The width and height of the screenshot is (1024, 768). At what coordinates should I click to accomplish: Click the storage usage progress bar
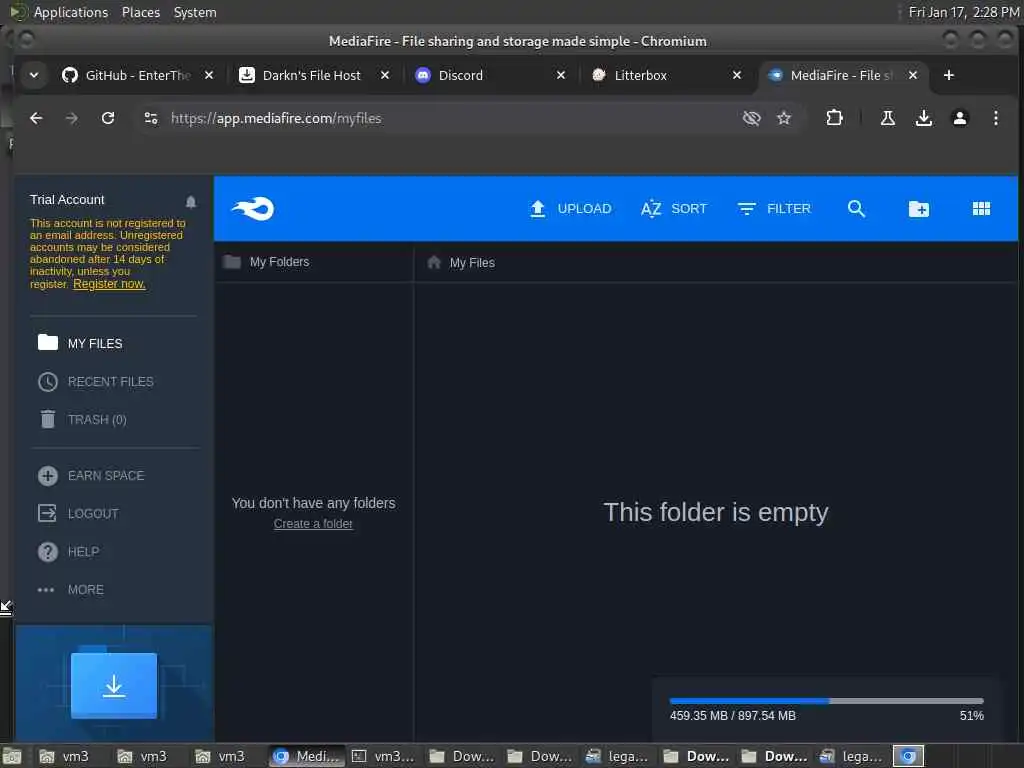pos(826,701)
